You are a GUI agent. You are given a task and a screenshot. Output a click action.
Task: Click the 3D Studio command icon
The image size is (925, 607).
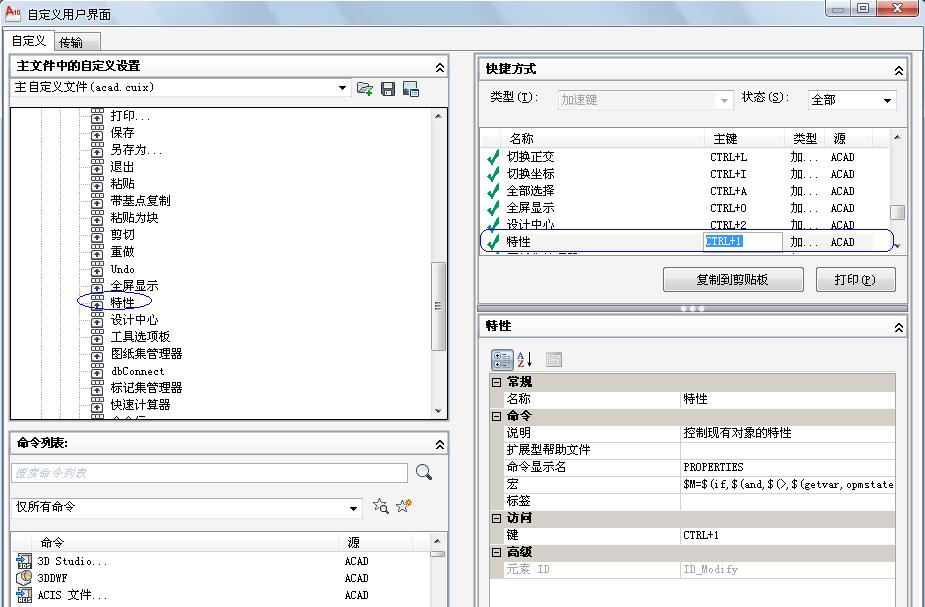[x=24, y=560]
